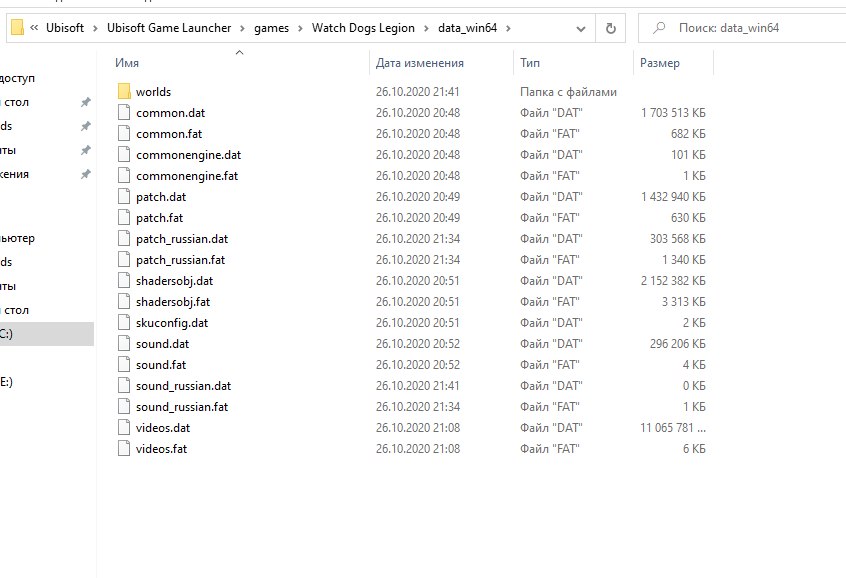This screenshot has height=578, width=846.
Task: Expand the chevron after Ubisoft Game Launcher
Action: (242, 29)
